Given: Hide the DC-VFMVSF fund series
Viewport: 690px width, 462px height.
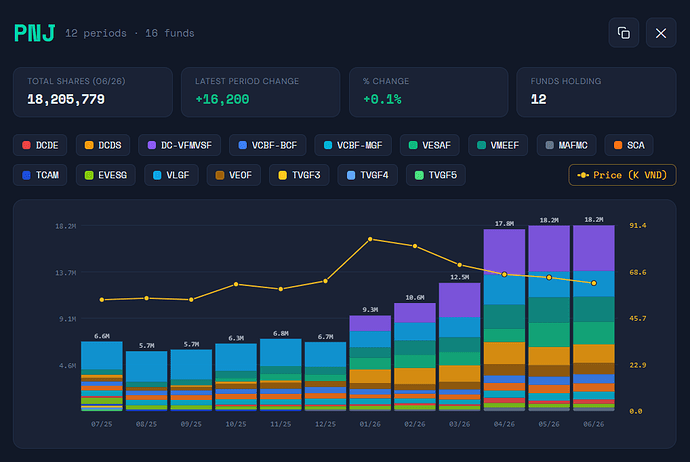Looking at the screenshot, I should [x=180, y=145].
